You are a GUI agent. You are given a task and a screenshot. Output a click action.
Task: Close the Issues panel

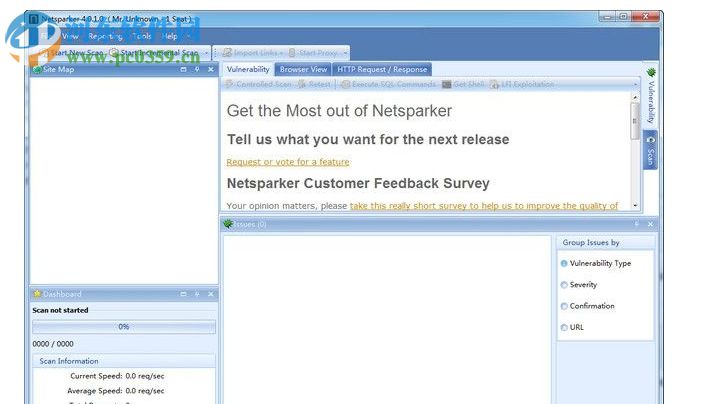[x=650, y=224]
